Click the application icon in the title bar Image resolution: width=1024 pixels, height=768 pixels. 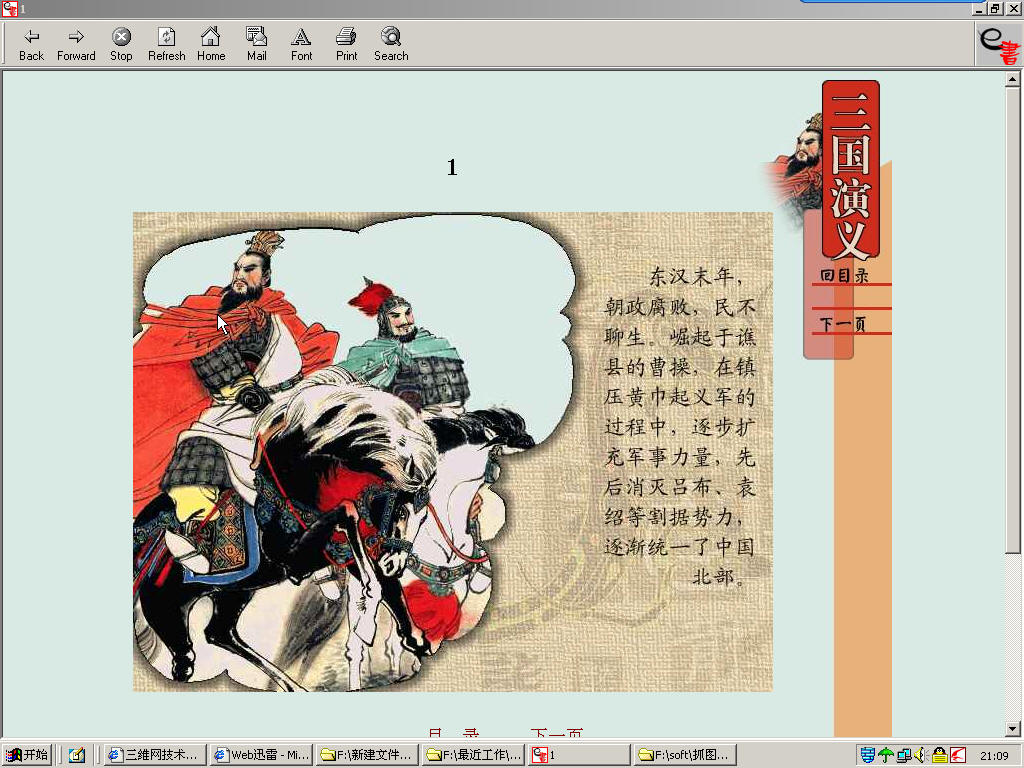coord(9,8)
